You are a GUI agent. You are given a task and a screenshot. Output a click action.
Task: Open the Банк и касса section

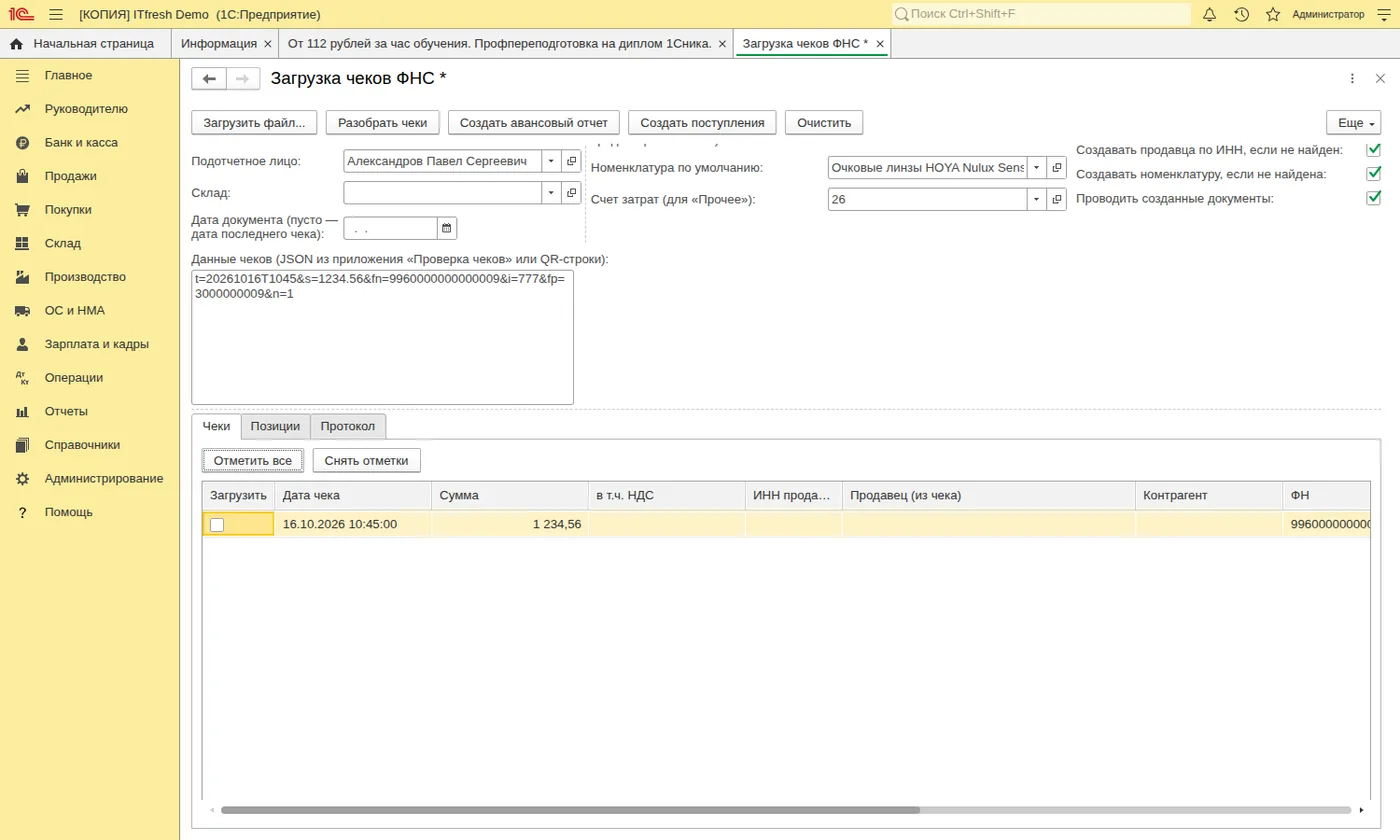pyautogui.click(x=81, y=143)
